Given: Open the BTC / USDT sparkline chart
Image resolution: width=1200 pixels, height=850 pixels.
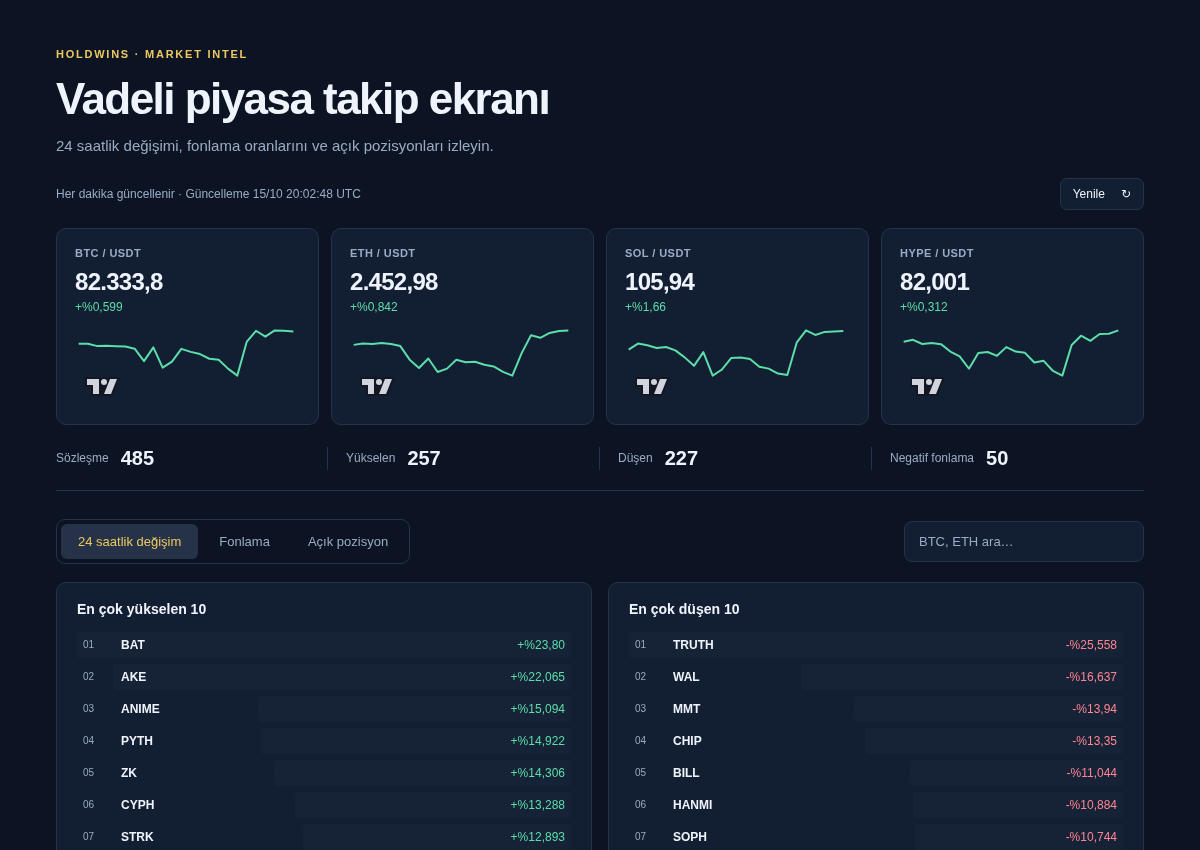Looking at the screenshot, I should pyautogui.click(x=187, y=364).
